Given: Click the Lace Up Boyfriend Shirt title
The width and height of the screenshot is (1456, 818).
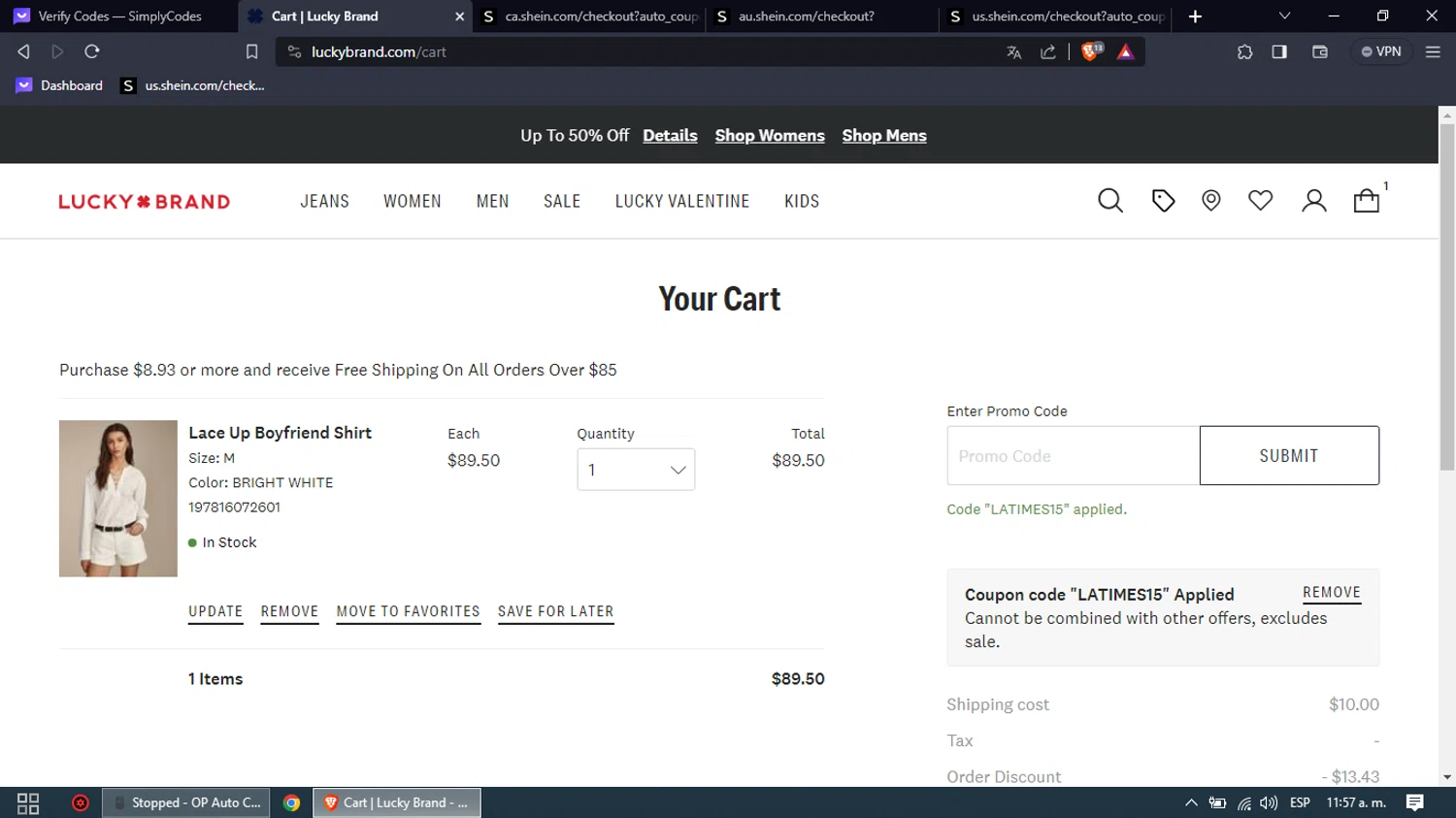Looking at the screenshot, I should (x=280, y=433).
